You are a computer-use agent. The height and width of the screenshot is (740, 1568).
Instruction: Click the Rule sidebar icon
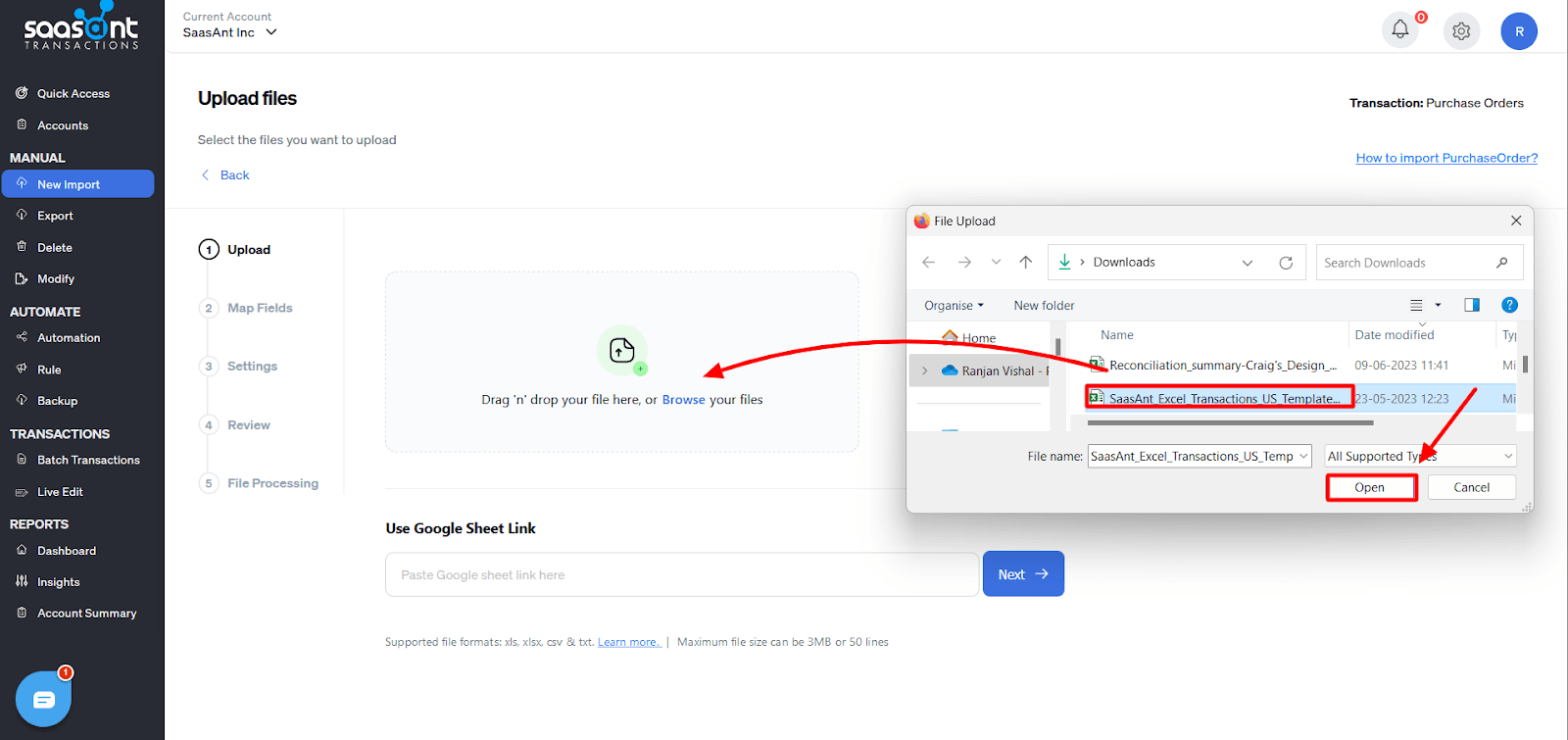point(22,369)
